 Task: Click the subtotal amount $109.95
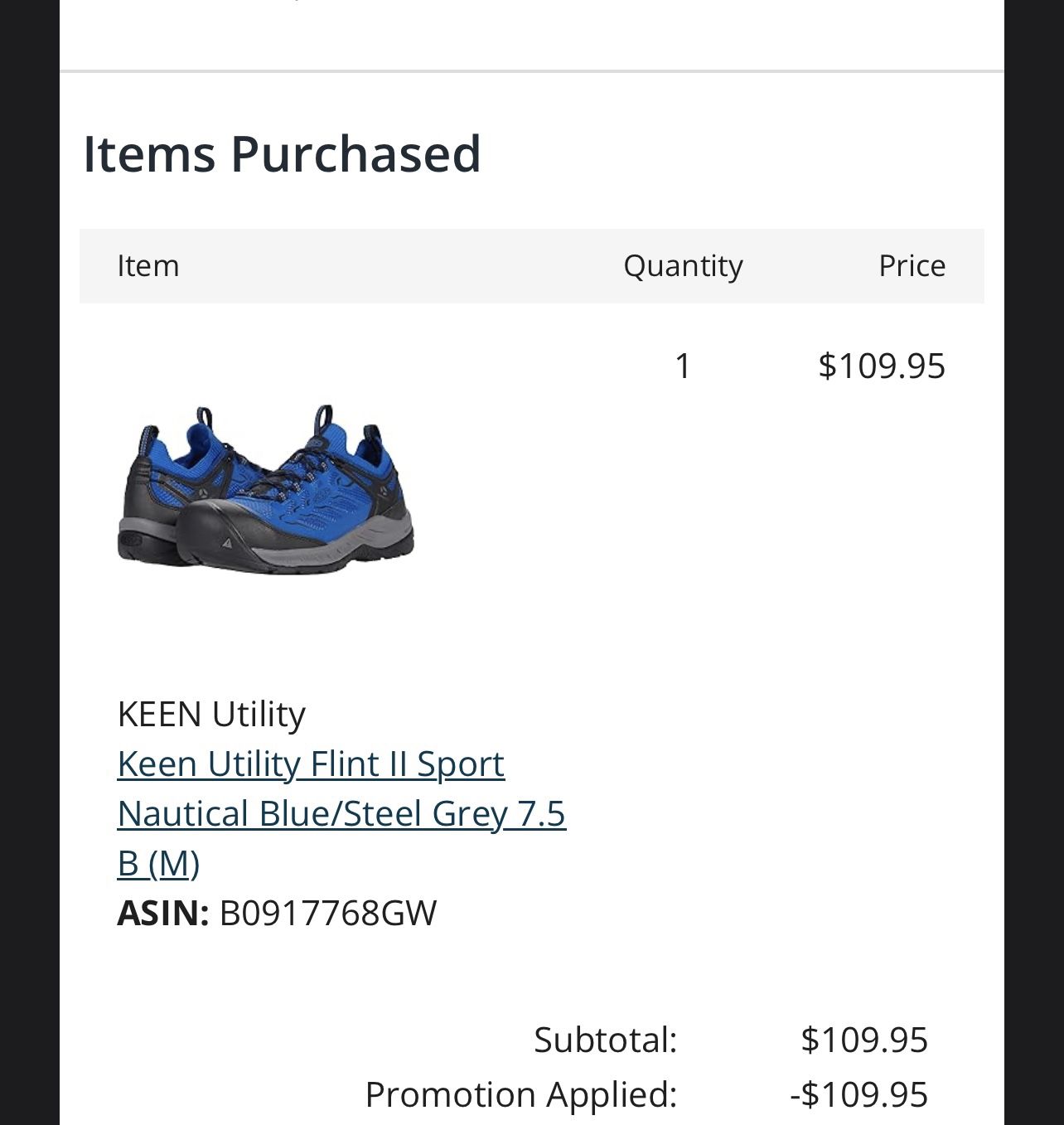click(863, 1040)
